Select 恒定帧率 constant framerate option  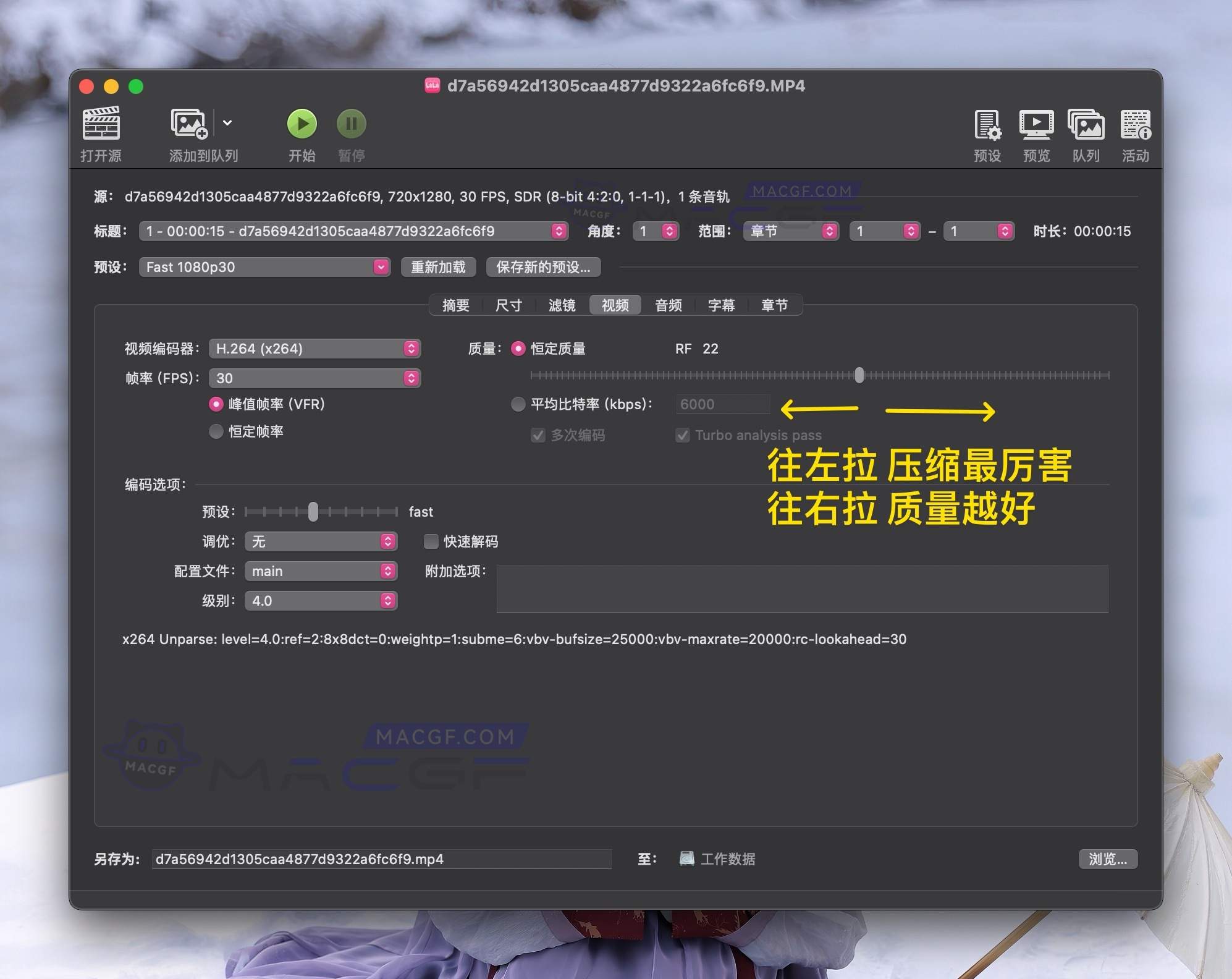coord(216,431)
